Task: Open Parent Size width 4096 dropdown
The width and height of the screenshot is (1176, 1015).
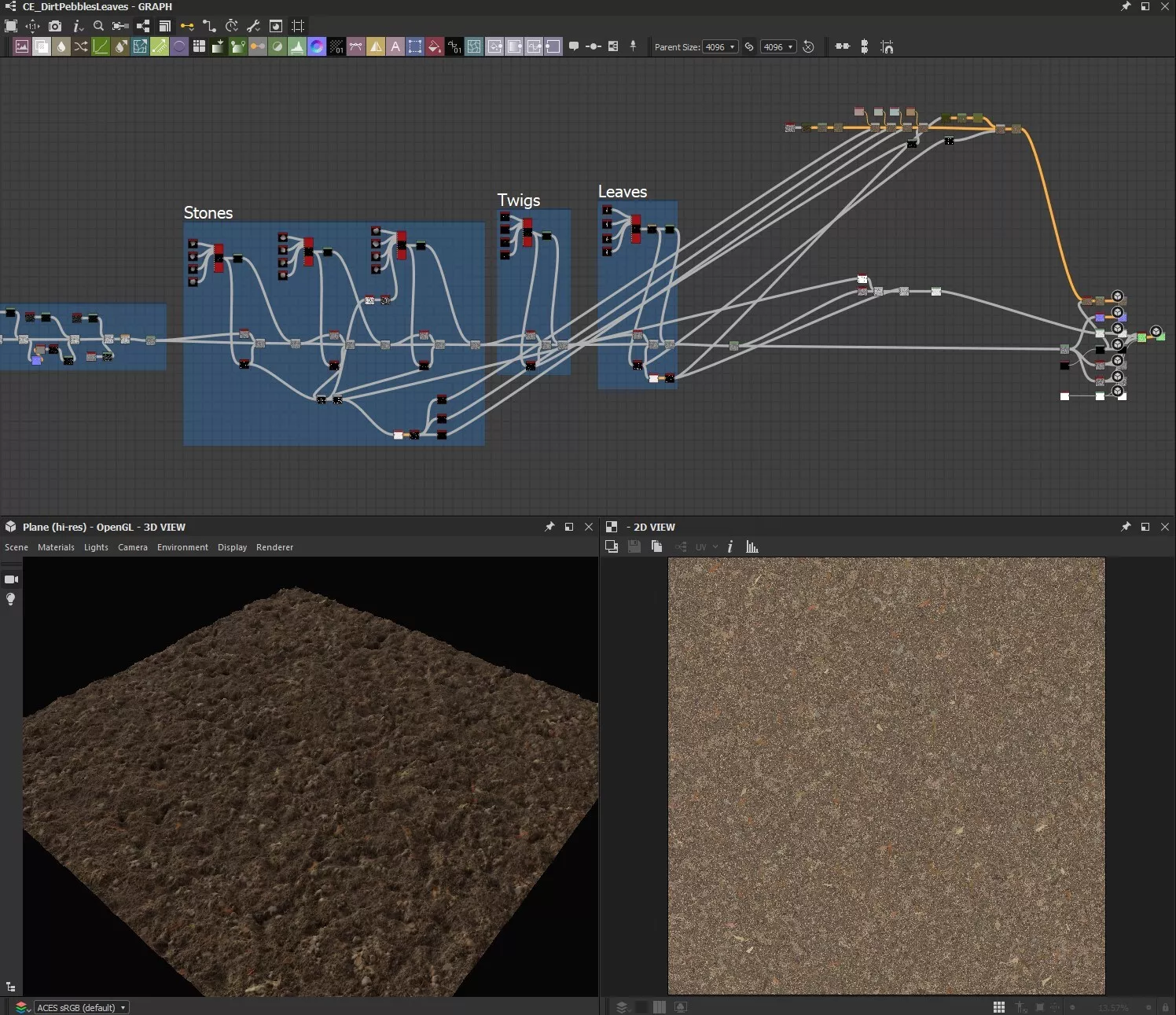Action: 720,47
